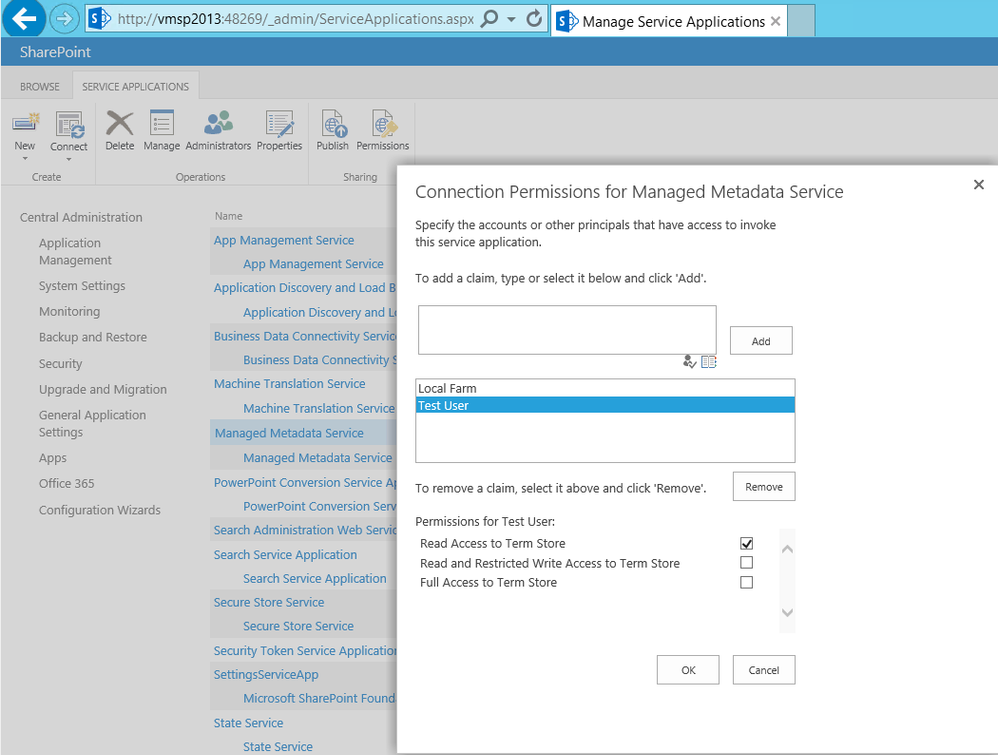
Task: Switch to the BROWSE ribbon tab
Action: point(39,87)
